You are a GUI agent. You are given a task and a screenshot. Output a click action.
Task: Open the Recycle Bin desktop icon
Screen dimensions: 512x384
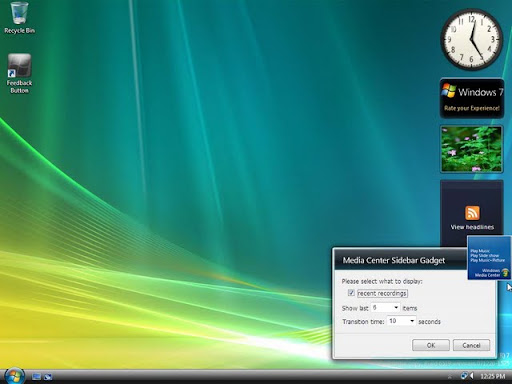[19, 17]
